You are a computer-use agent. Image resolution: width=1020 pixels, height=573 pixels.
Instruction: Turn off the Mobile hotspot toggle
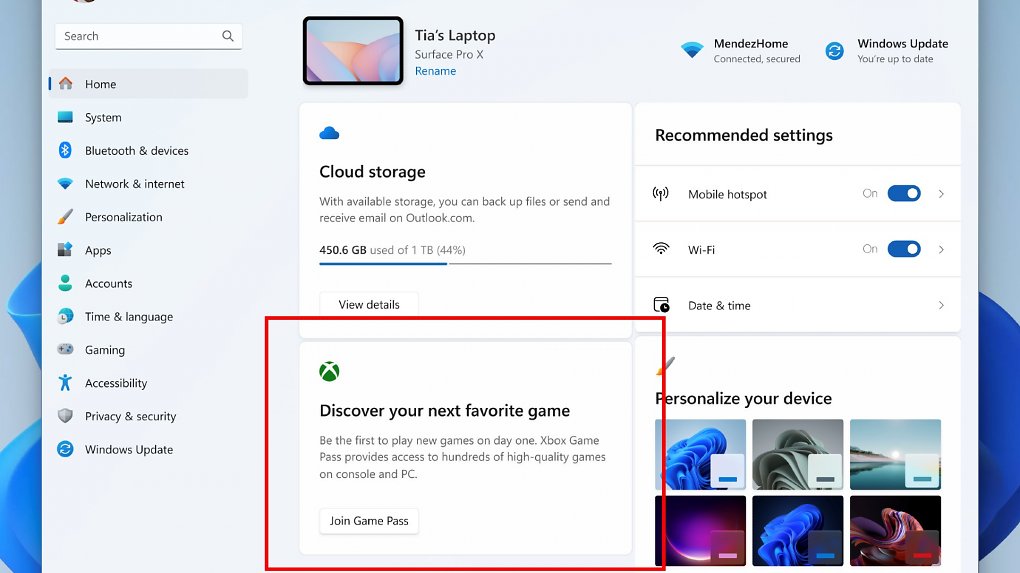coord(904,194)
